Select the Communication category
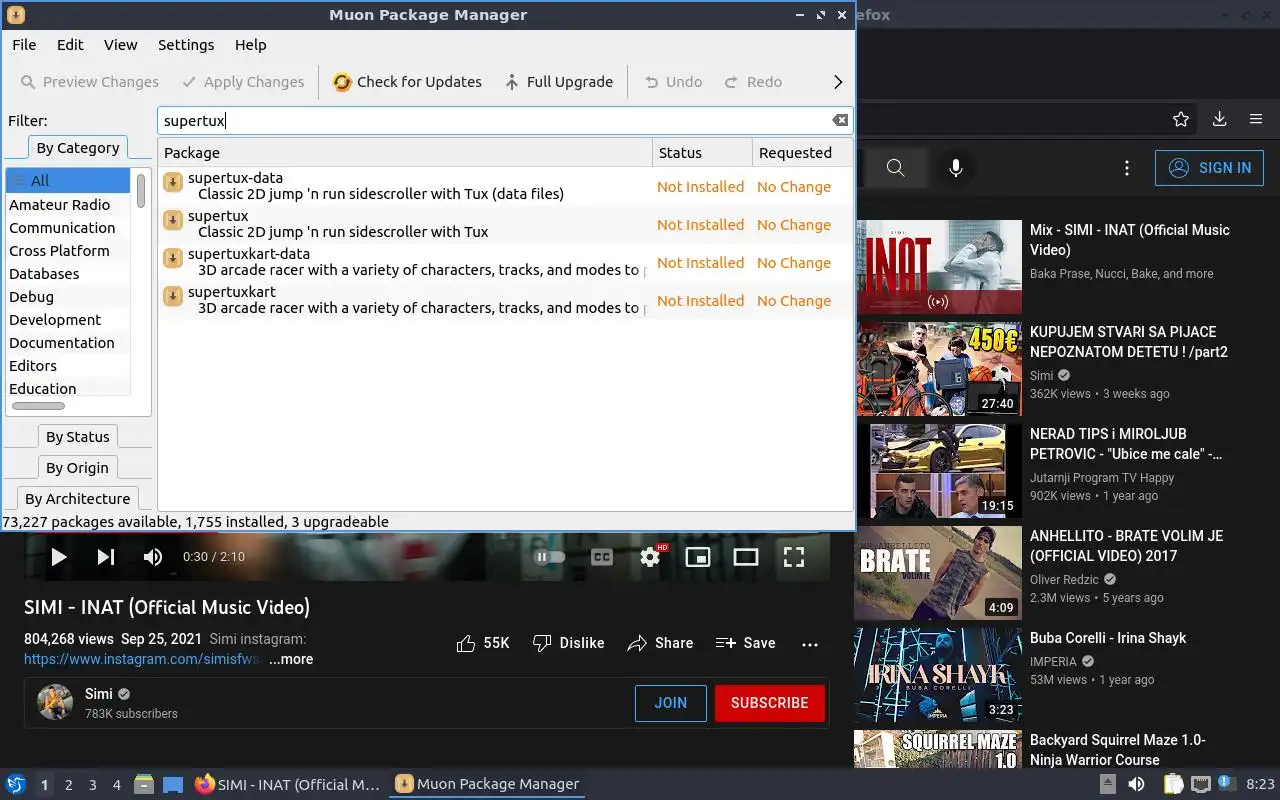1280x800 pixels. (x=68, y=228)
